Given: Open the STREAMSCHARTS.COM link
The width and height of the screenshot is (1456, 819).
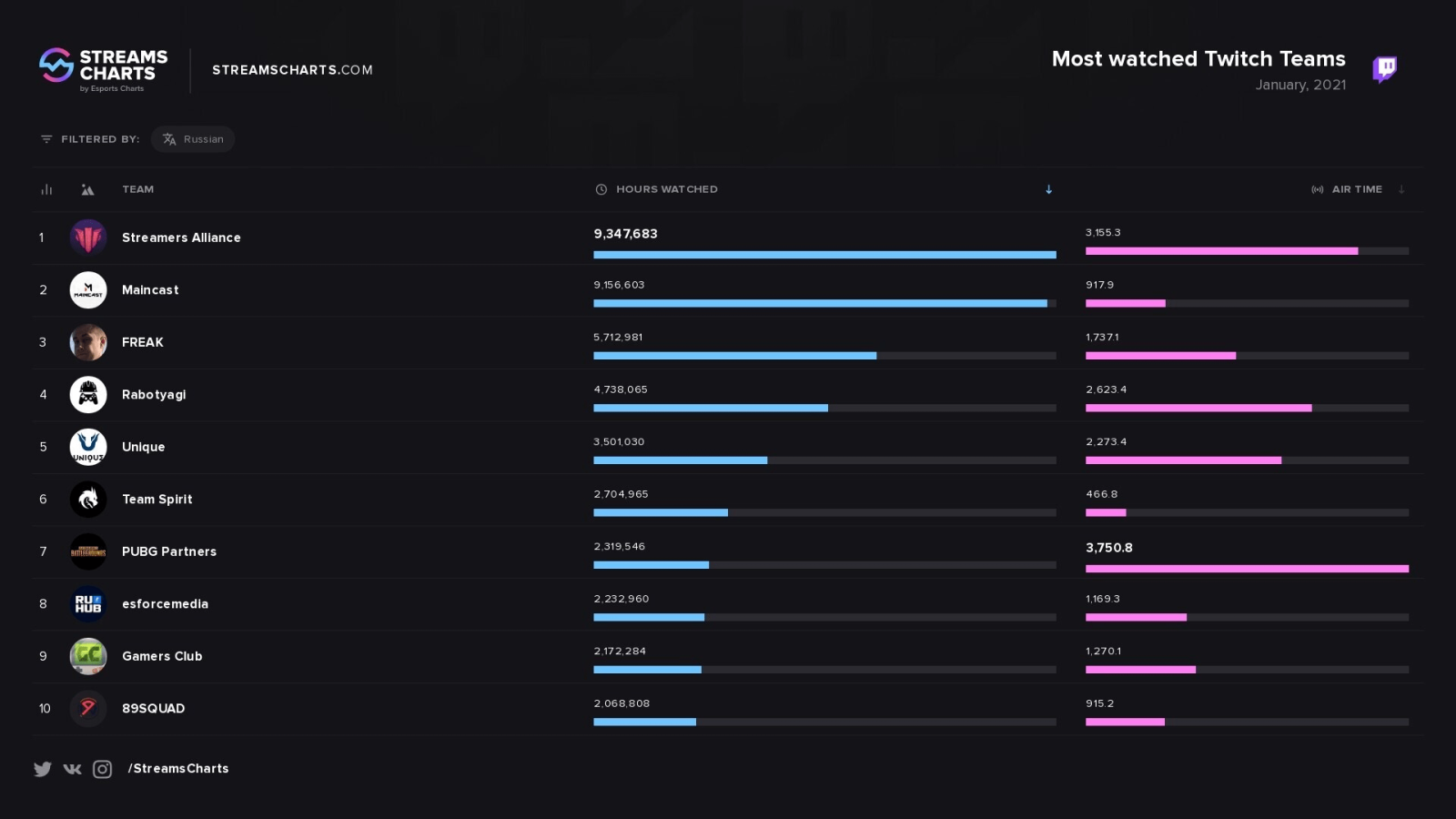Looking at the screenshot, I should click(292, 70).
